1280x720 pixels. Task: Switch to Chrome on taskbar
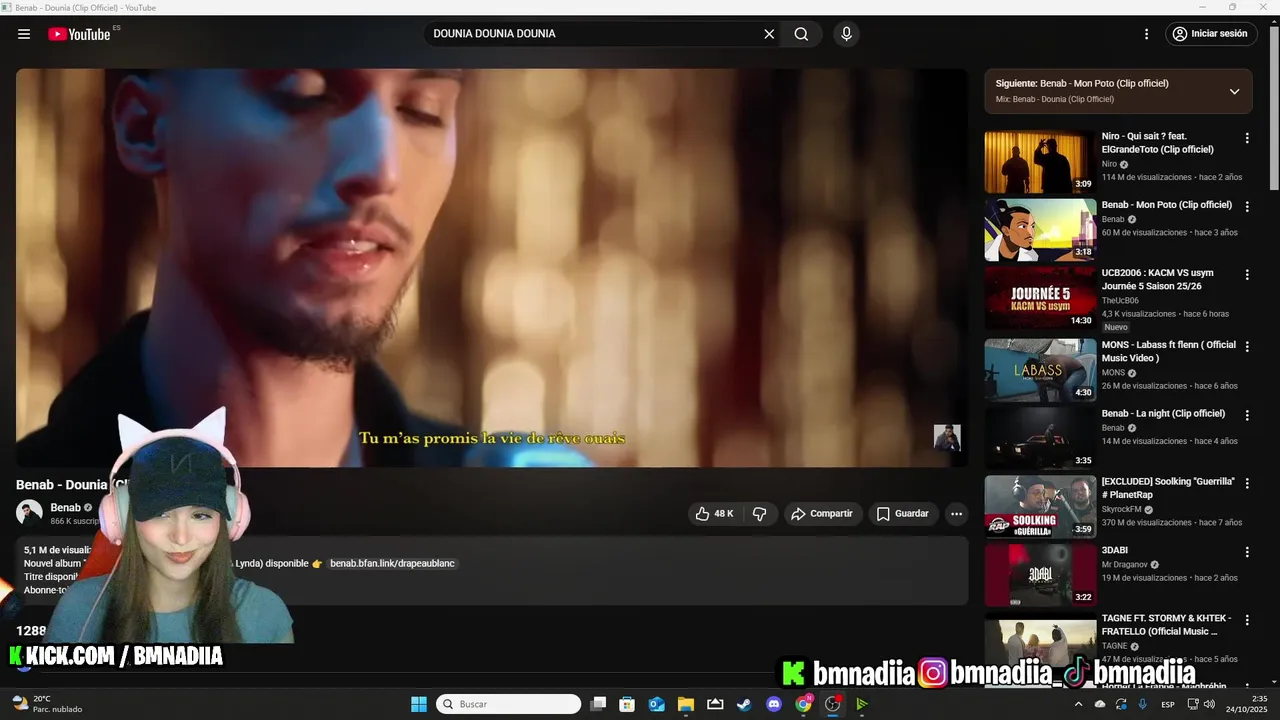coord(803,704)
